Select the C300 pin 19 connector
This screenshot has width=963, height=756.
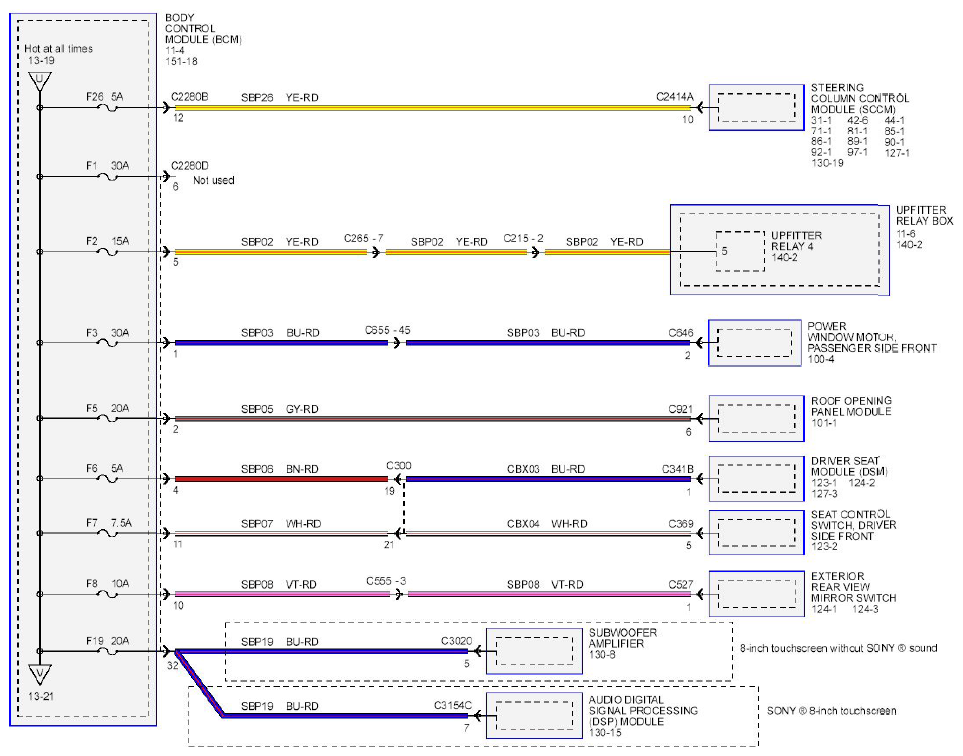click(397, 479)
